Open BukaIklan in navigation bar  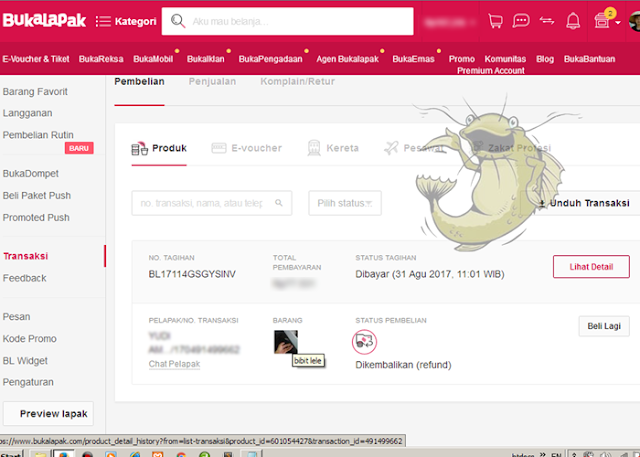click(206, 59)
